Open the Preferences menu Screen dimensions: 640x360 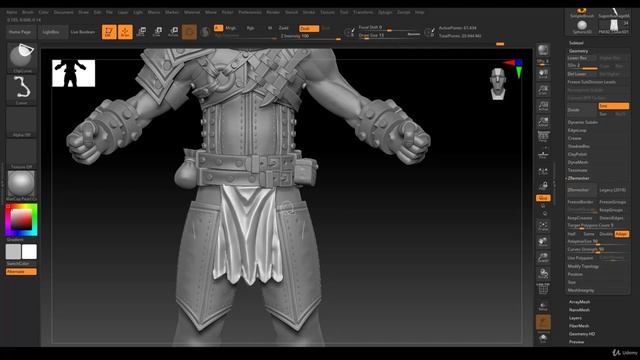coord(250,12)
